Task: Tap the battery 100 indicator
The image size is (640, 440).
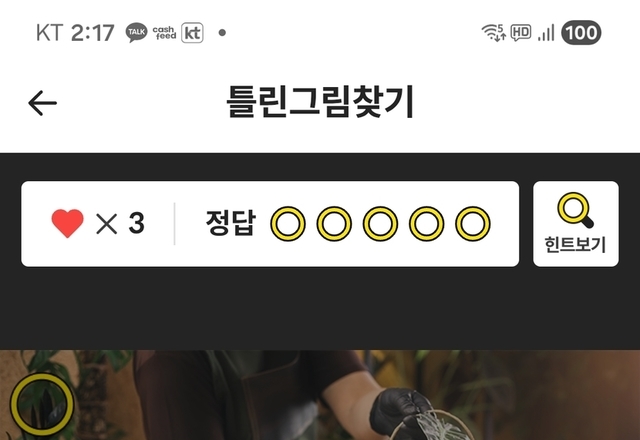Action: point(581,32)
